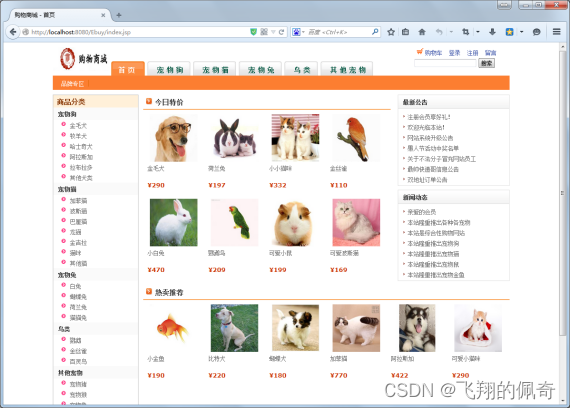The width and height of the screenshot is (571, 409).
Task: Click the undo arrow toolbar icon
Action: pyautogui.click(x=439, y=32)
